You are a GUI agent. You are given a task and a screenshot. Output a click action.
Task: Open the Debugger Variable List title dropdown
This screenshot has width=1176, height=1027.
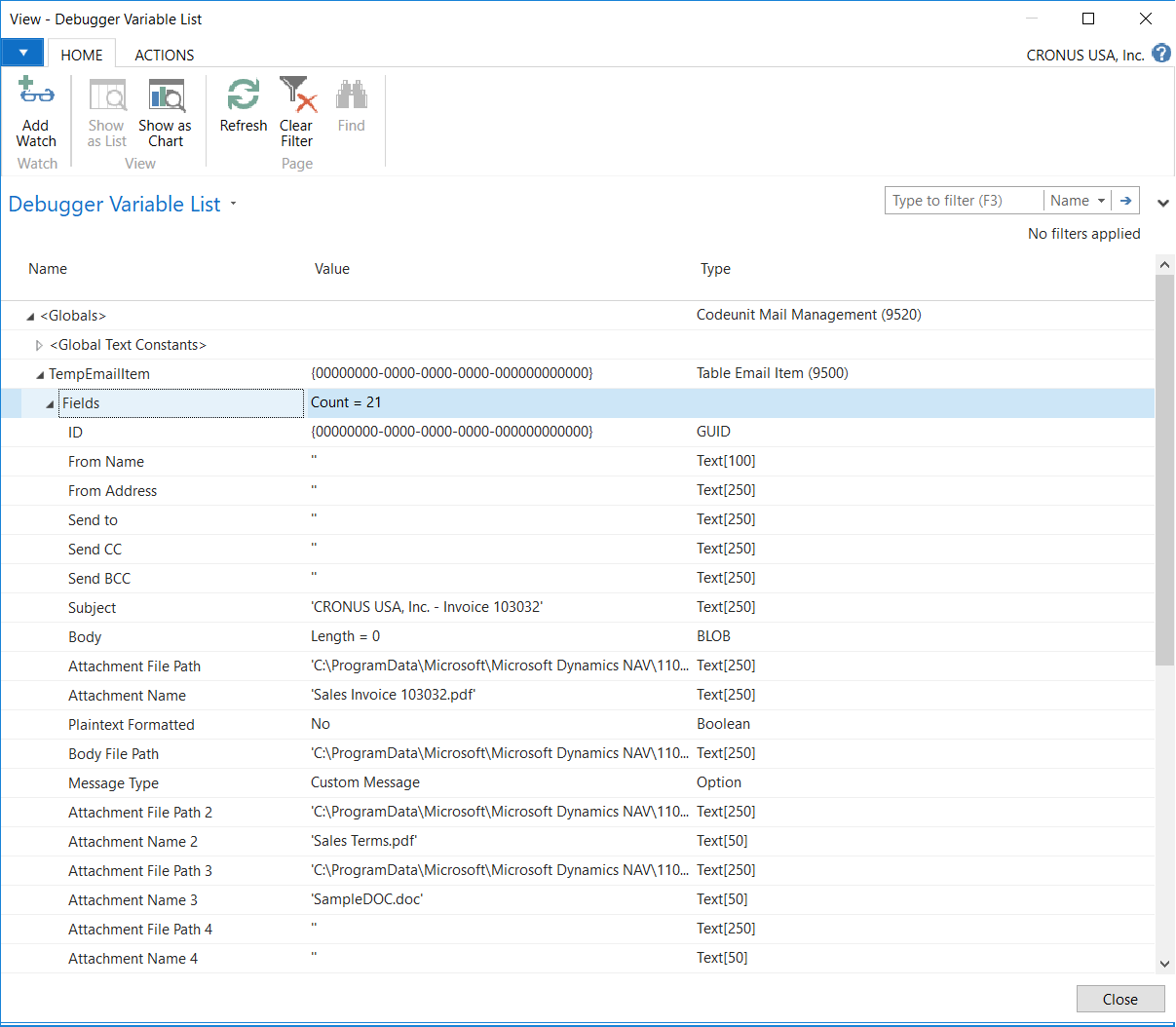[x=233, y=205]
